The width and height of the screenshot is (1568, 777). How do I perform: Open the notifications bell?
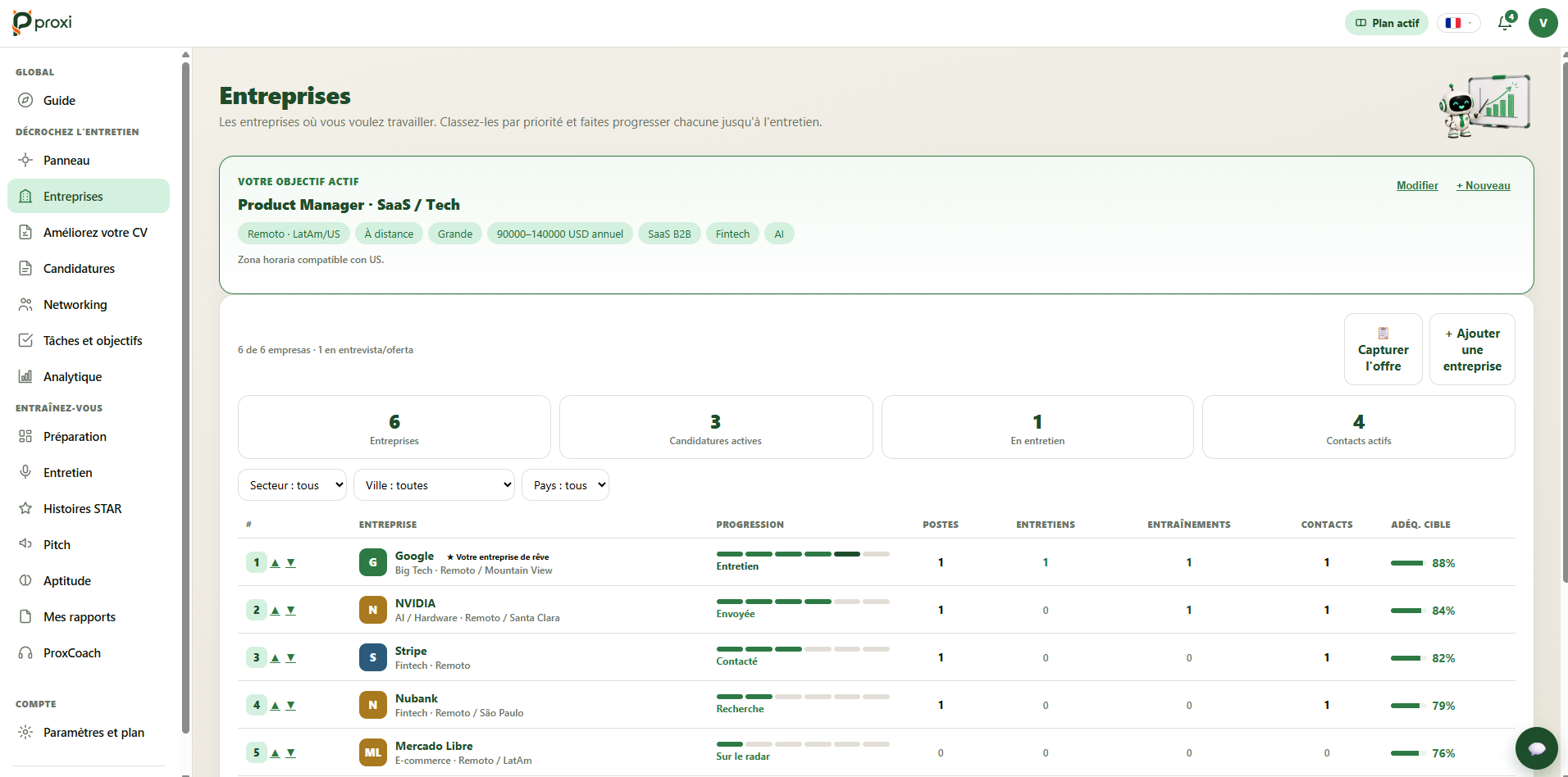tap(1506, 22)
